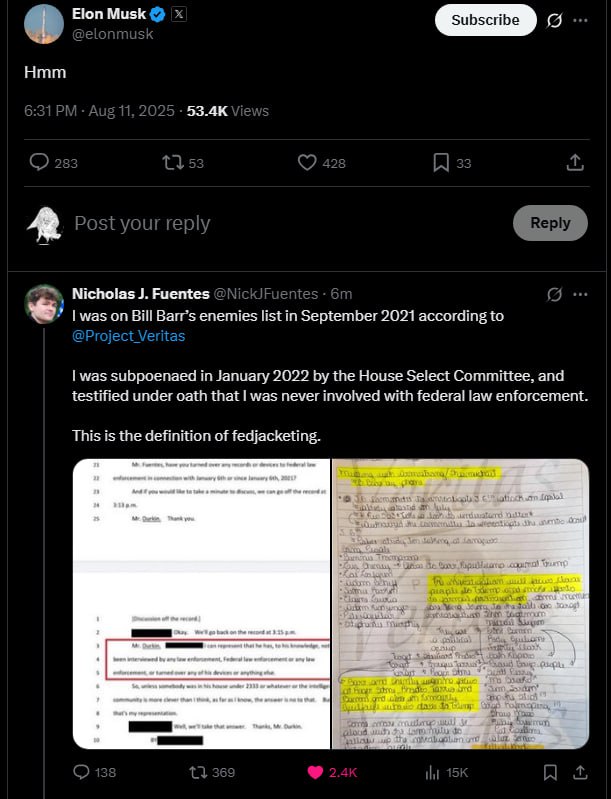Open the X affiliate badge beside verified check
Screen dimensions: 611x799
click(x=179, y=14)
